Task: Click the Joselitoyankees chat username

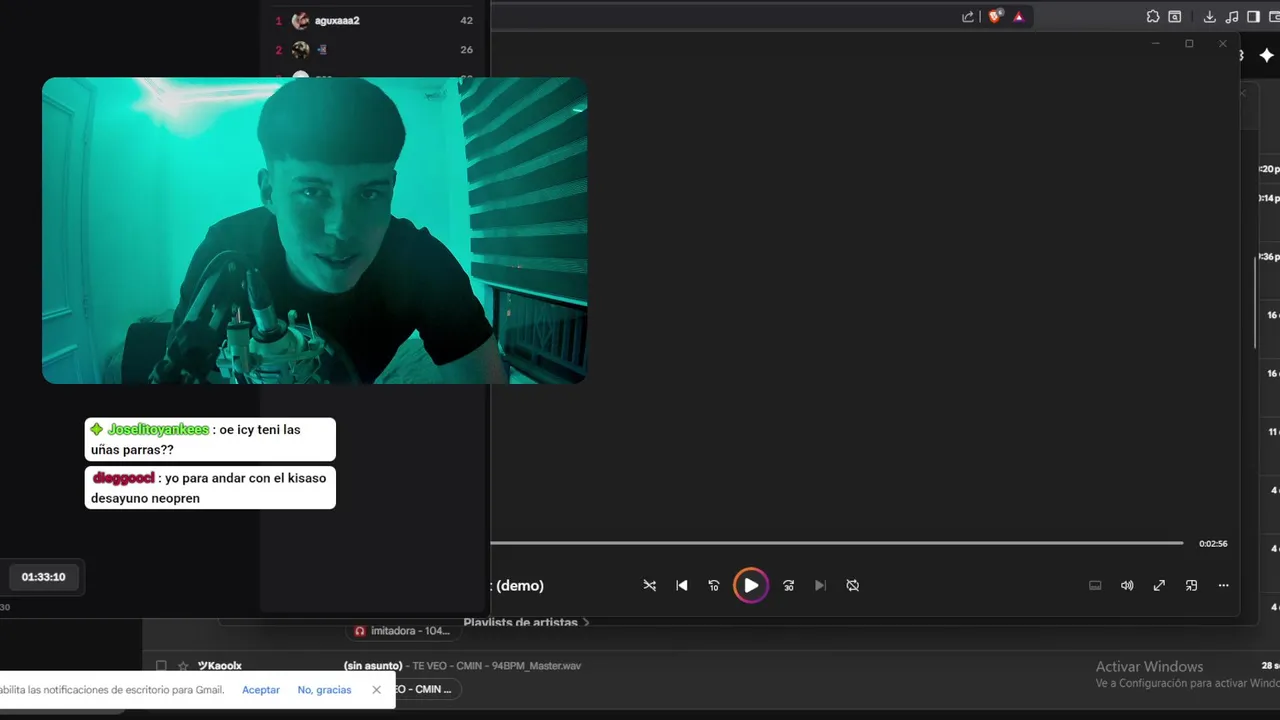Action: coord(158,430)
